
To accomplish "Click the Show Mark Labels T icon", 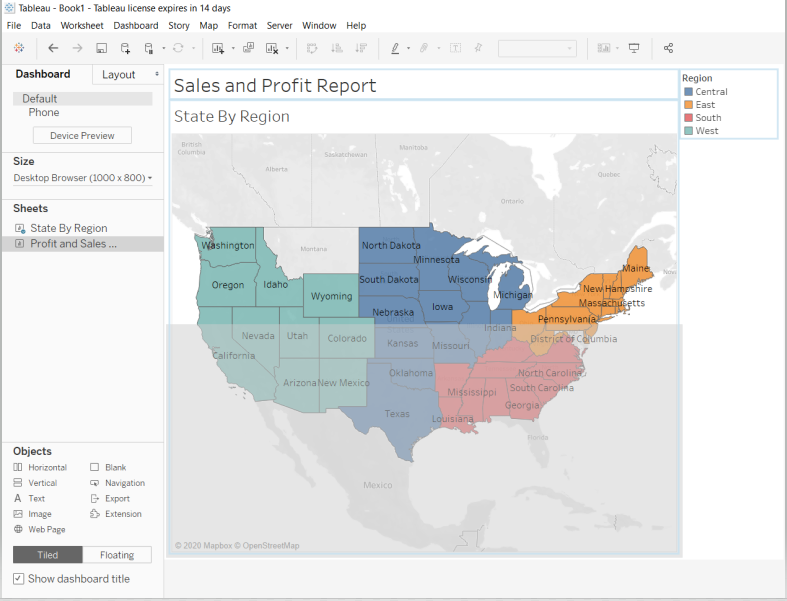I will (456, 48).
